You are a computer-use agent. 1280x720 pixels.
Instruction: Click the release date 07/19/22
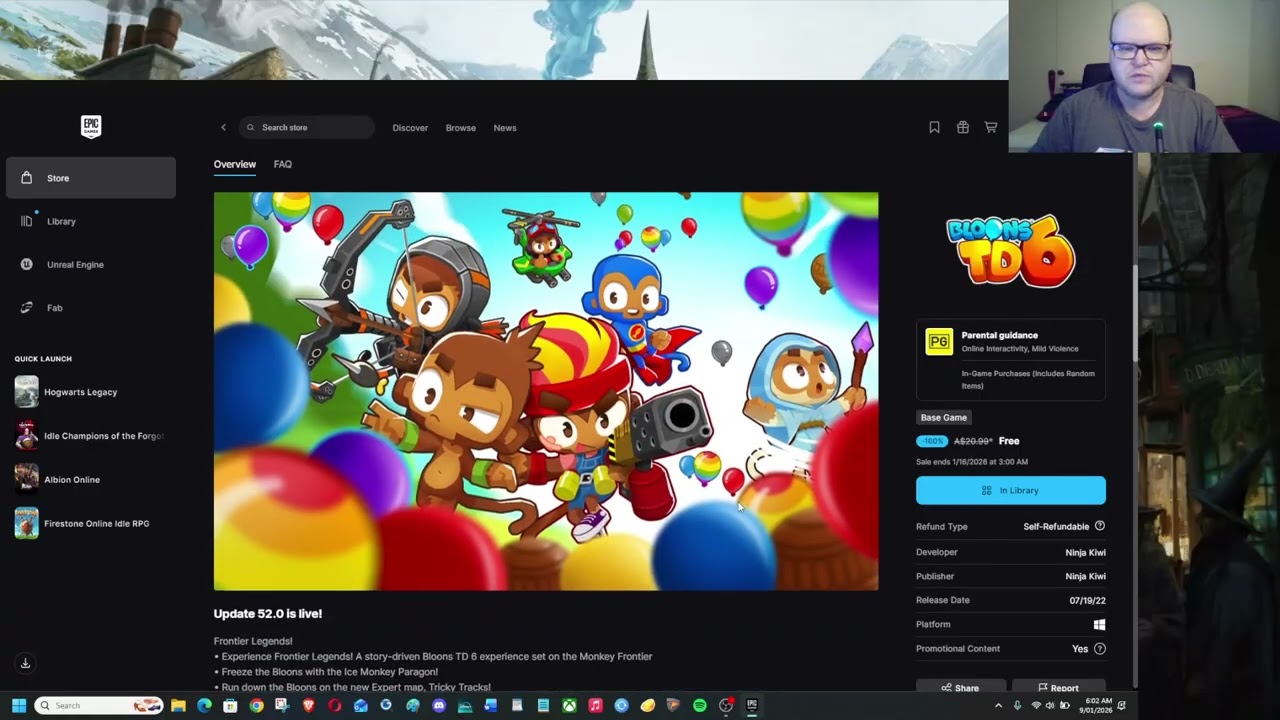[1087, 600]
